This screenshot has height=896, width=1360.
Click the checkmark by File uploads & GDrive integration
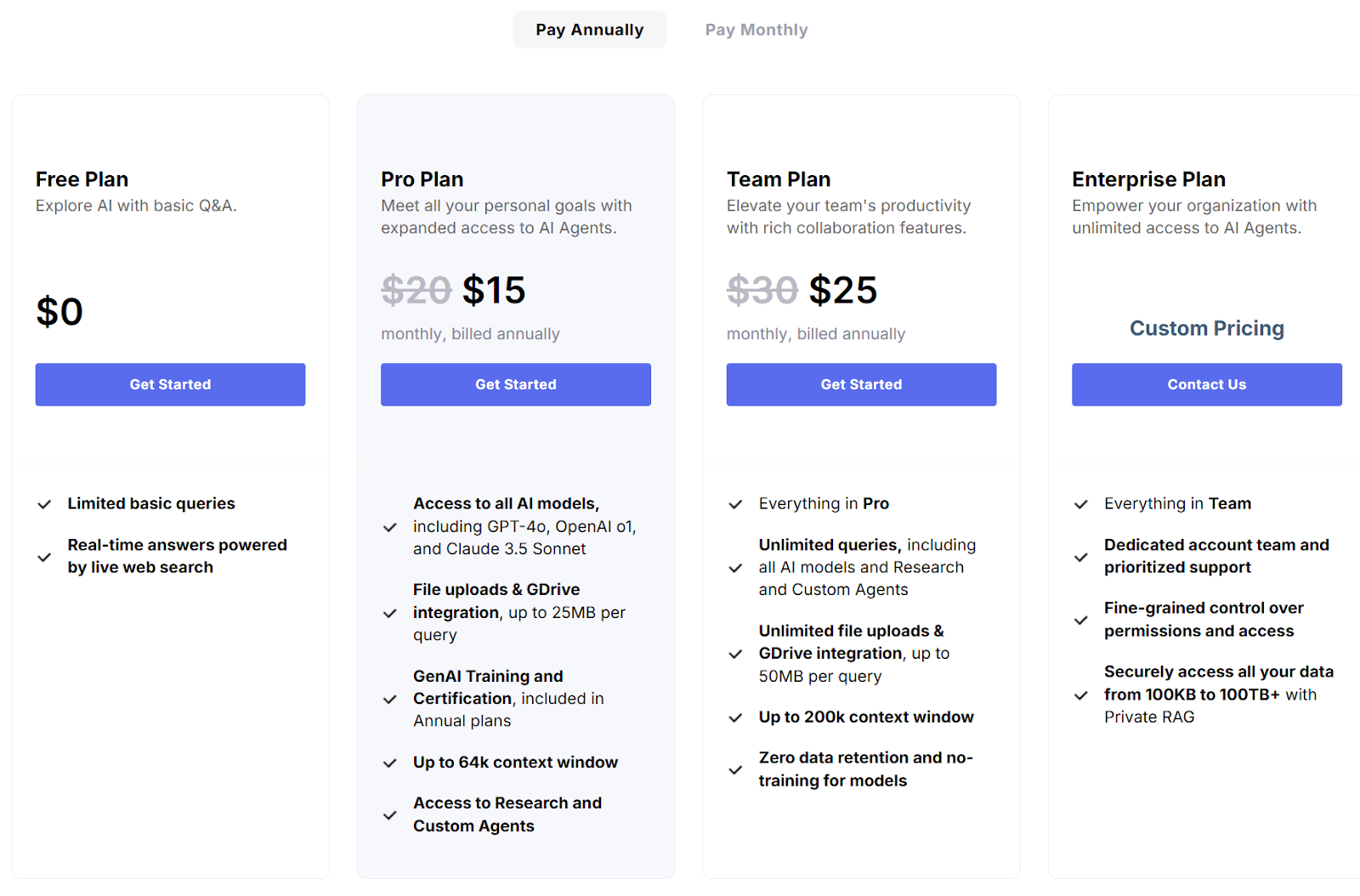[x=390, y=613]
